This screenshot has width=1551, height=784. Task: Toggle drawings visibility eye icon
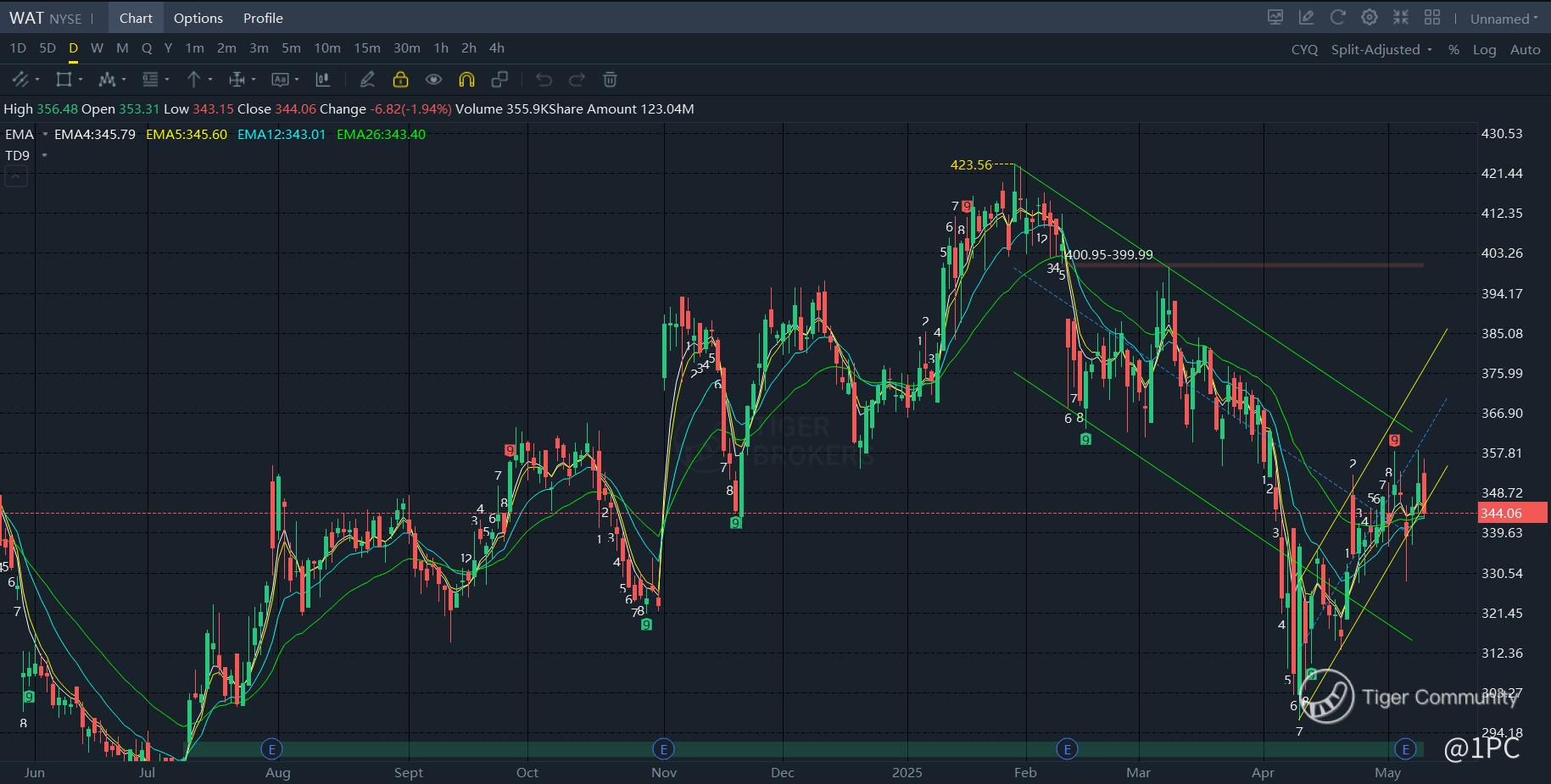[433, 80]
